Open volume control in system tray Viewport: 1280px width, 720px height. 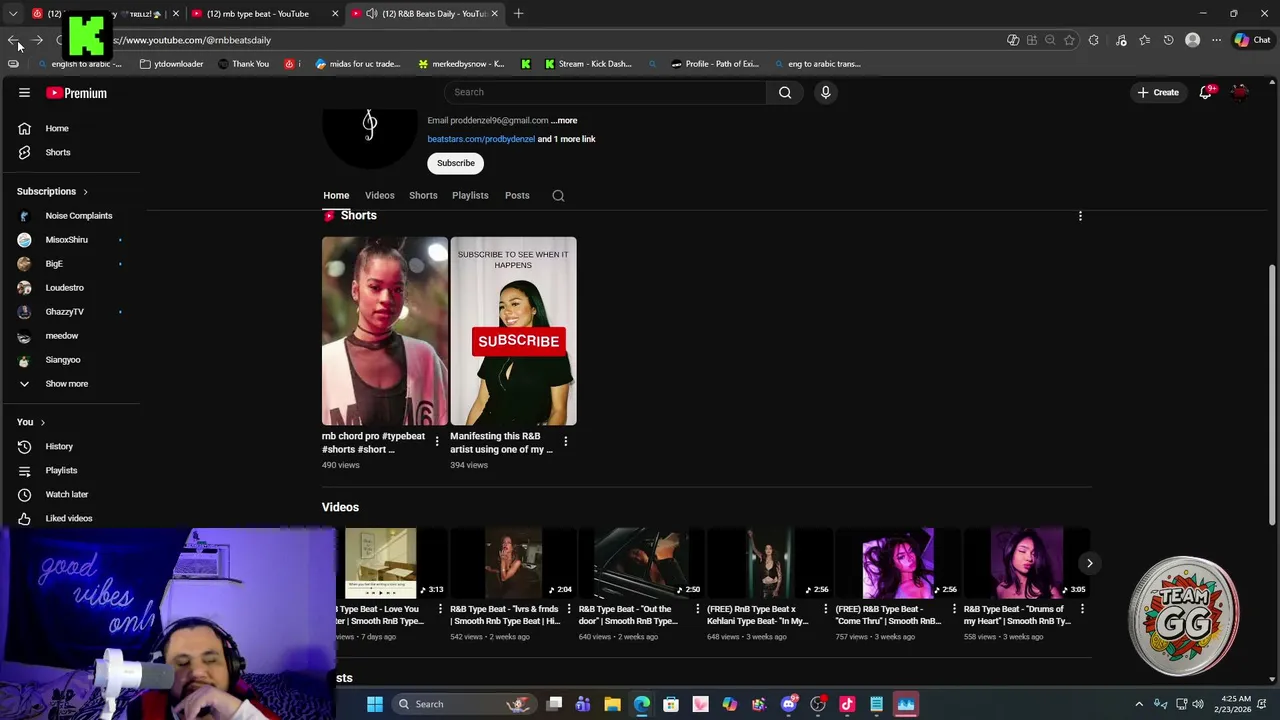pyautogui.click(x=1198, y=704)
